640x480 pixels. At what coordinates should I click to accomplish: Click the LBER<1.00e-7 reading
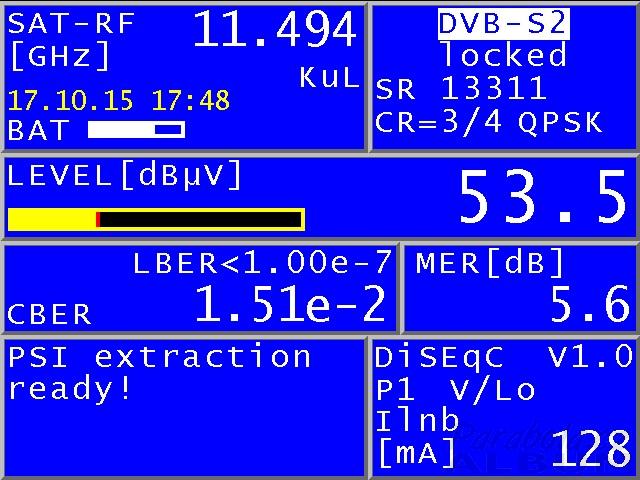point(262,263)
